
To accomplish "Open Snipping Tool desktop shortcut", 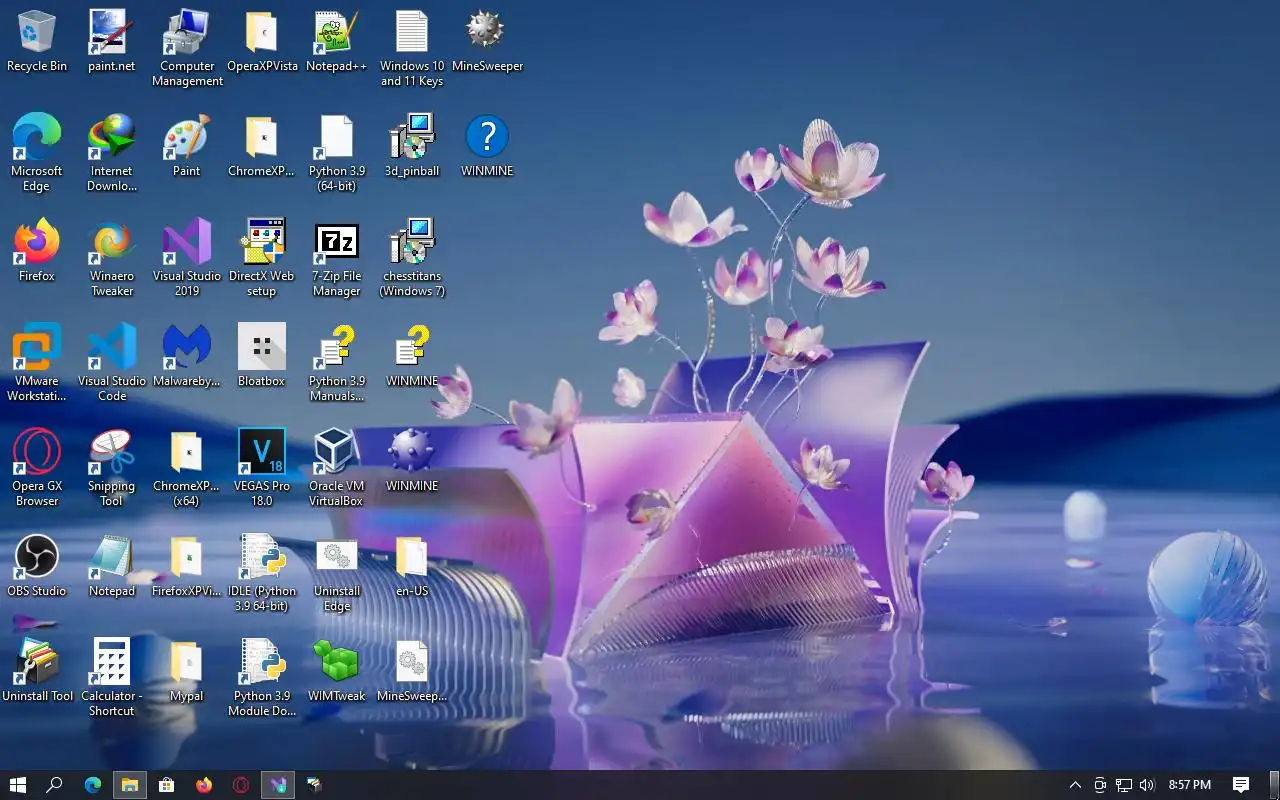I will click(x=112, y=468).
